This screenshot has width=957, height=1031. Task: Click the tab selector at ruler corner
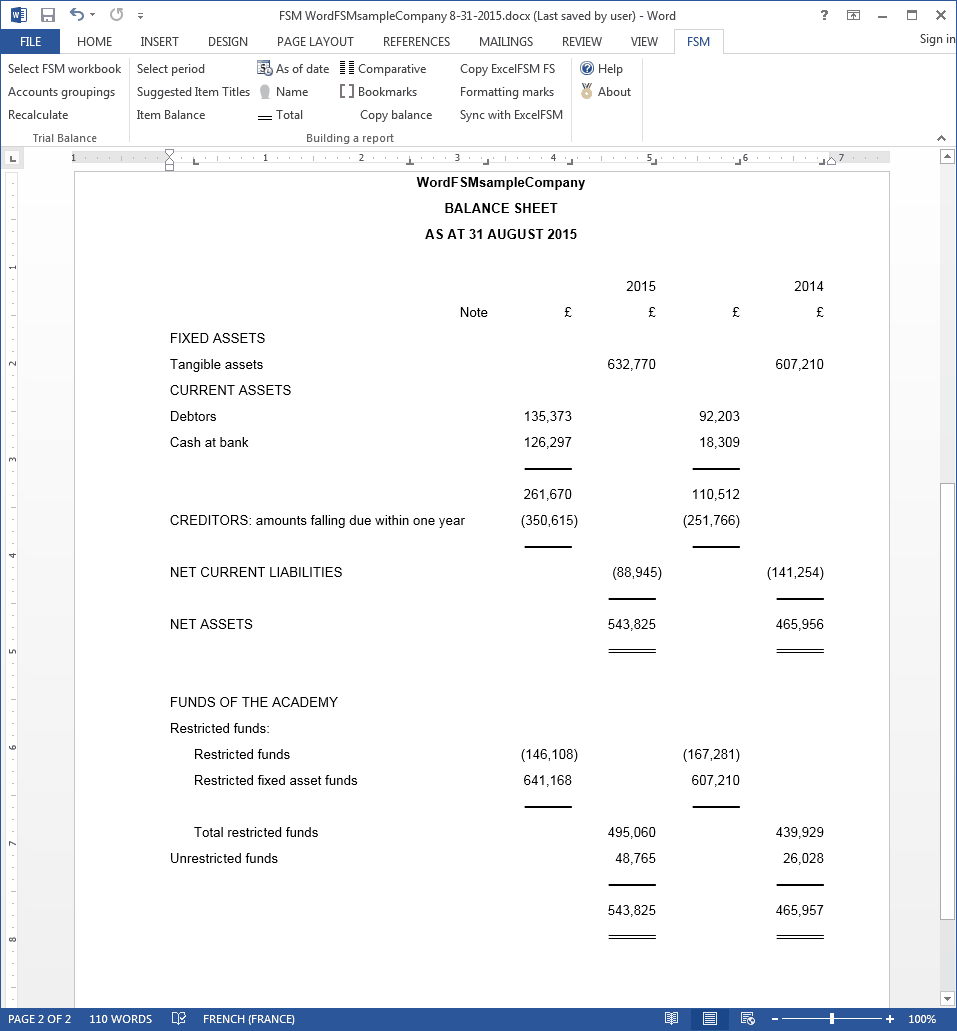pos(12,158)
